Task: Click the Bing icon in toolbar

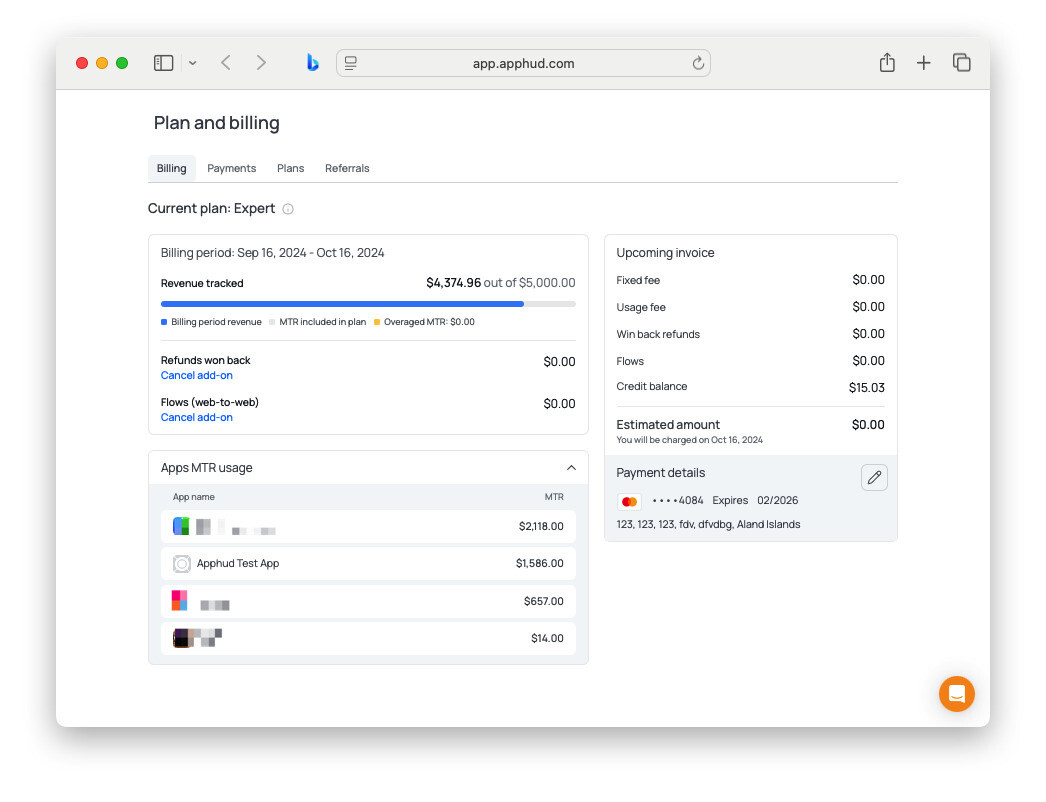Action: click(312, 63)
